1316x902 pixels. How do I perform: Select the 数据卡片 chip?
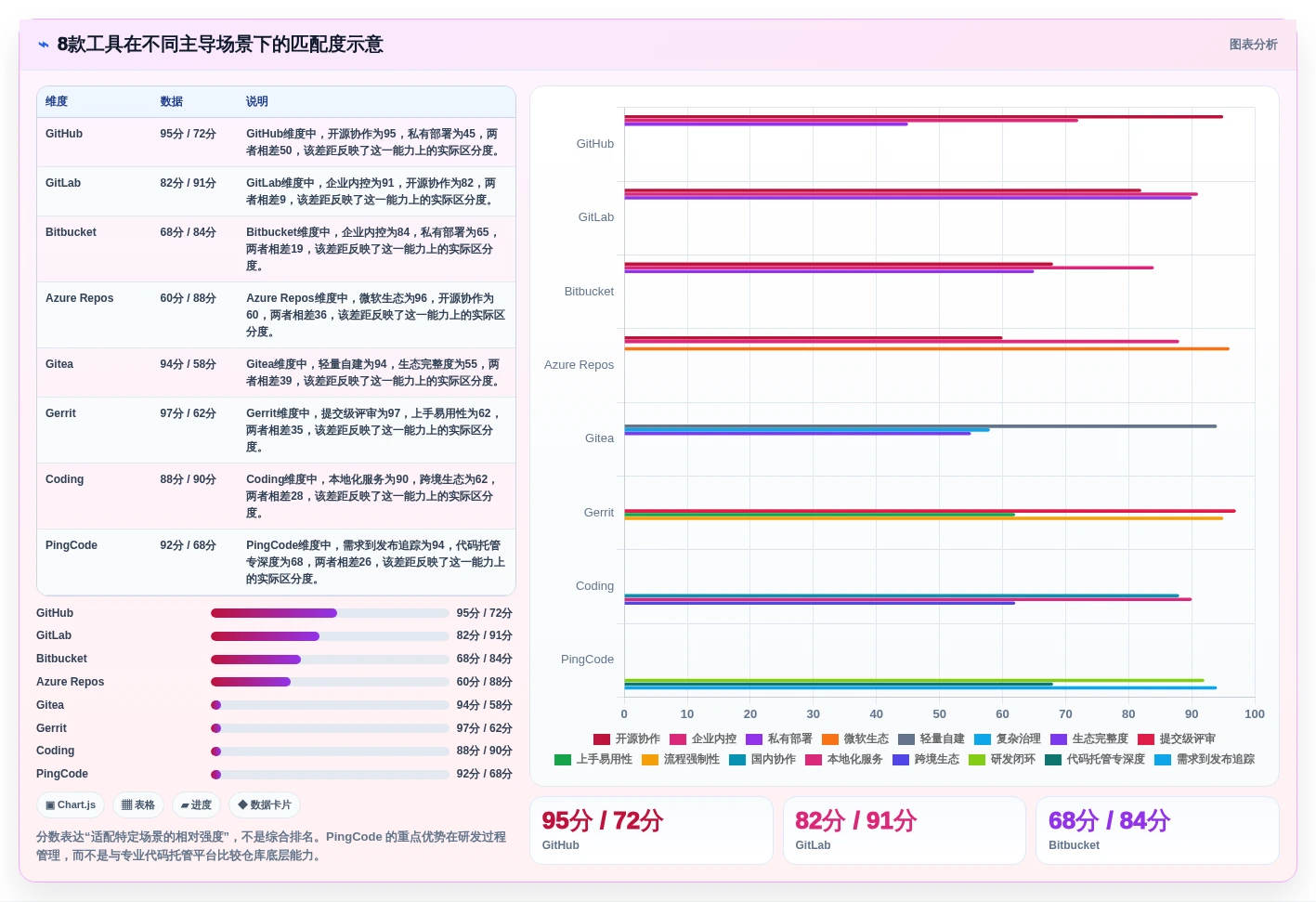coord(265,805)
